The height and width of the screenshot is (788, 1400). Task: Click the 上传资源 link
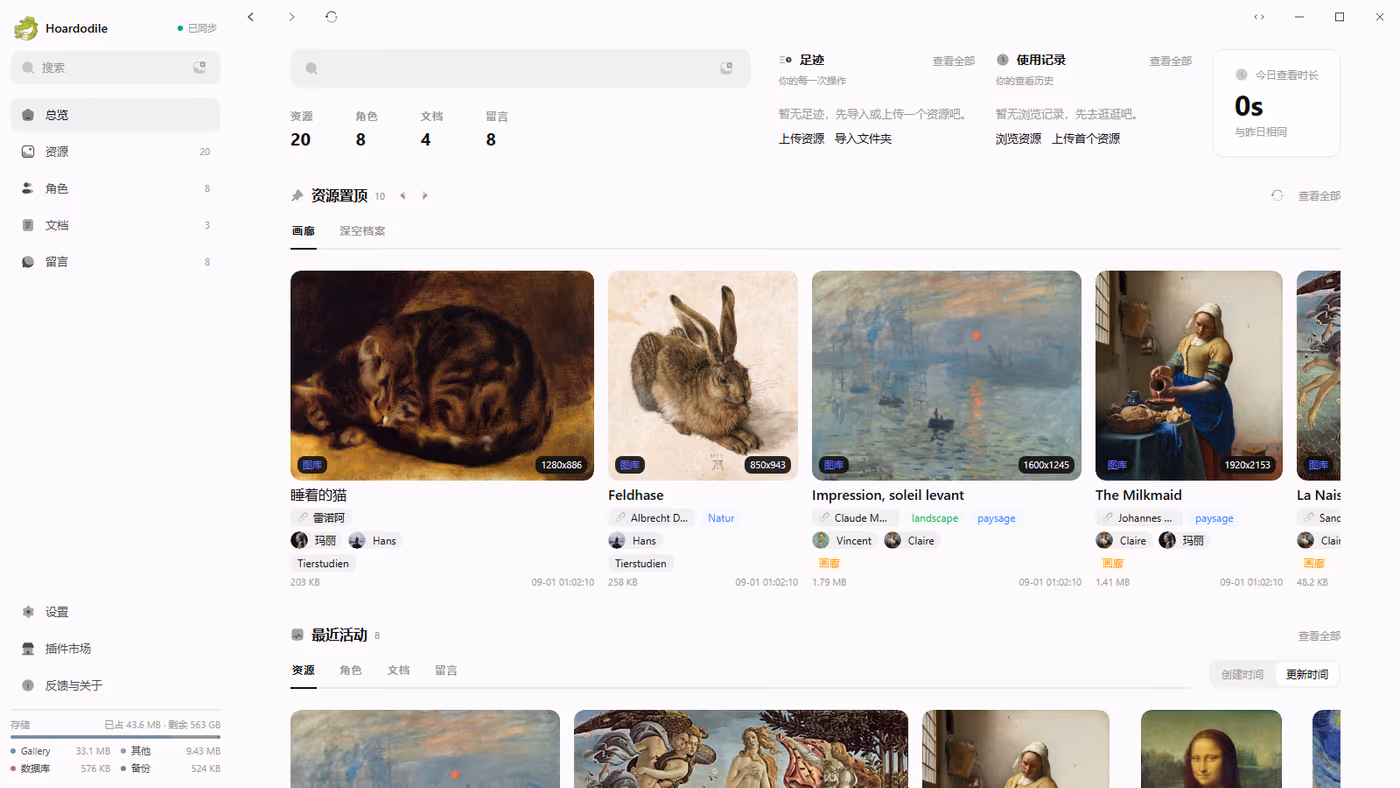(x=802, y=139)
